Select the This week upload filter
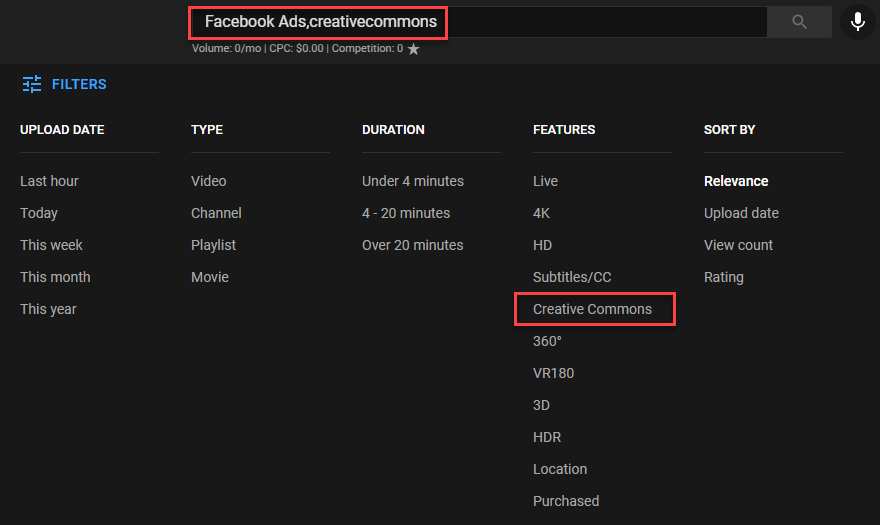Viewport: 880px width, 525px height. point(51,245)
